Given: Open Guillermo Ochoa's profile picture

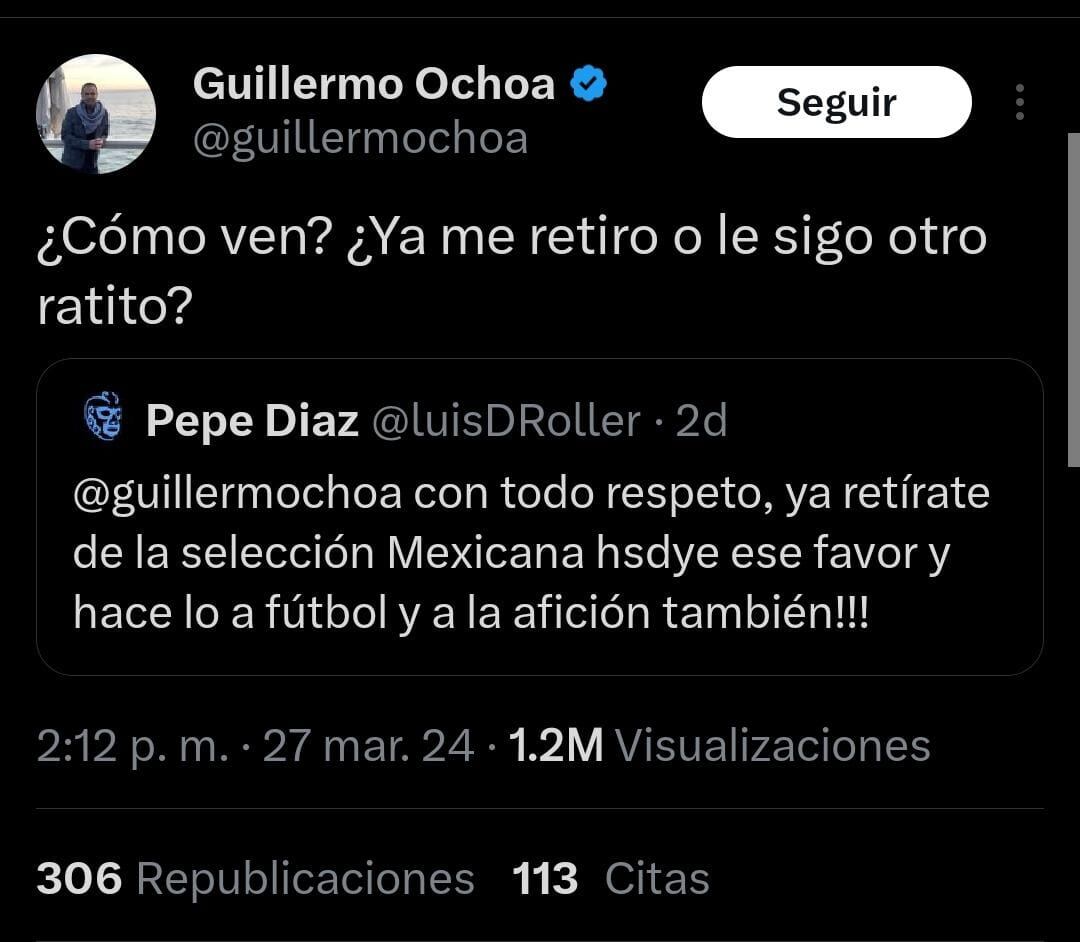Looking at the screenshot, I should [x=96, y=114].
